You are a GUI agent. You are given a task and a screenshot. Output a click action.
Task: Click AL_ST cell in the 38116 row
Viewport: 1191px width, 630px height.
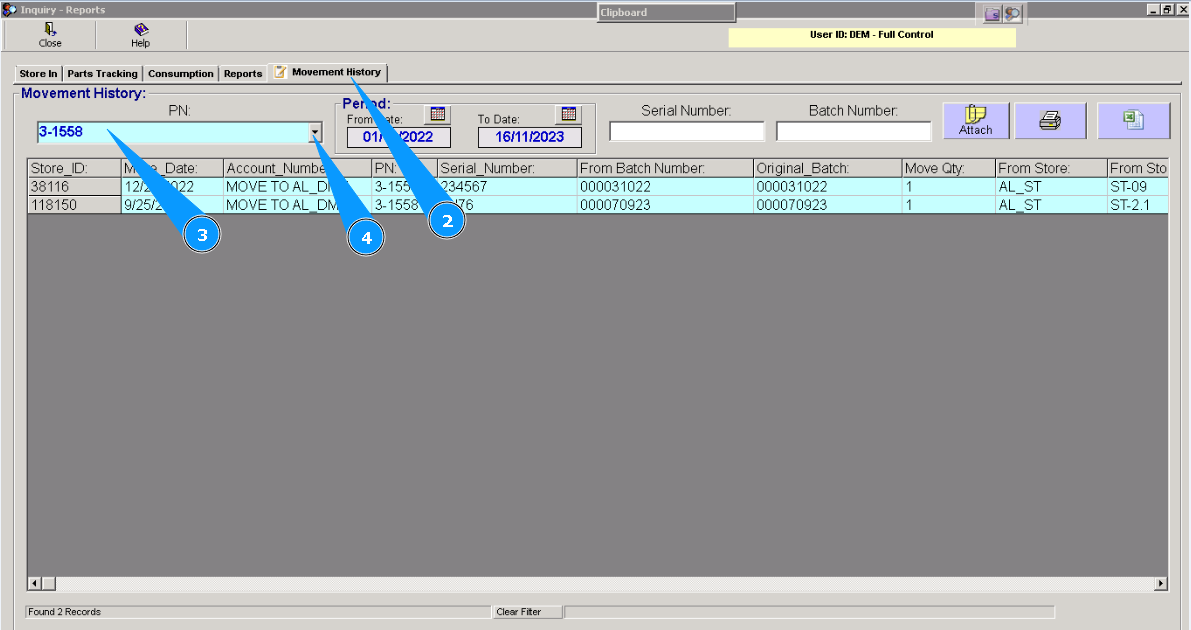(x=1051, y=186)
